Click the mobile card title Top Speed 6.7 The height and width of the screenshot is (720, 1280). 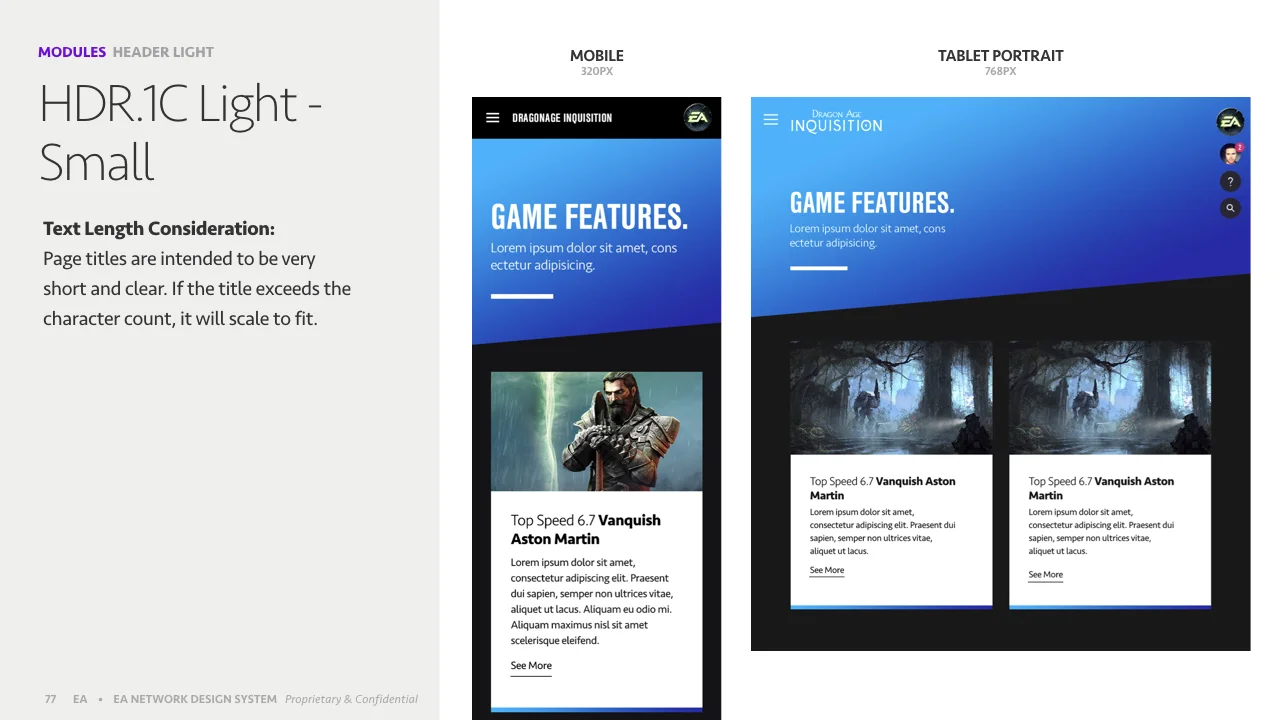(x=586, y=529)
